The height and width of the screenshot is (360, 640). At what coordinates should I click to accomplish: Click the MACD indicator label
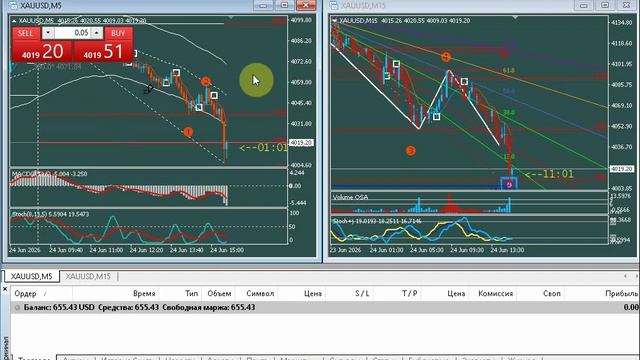click(x=49, y=174)
